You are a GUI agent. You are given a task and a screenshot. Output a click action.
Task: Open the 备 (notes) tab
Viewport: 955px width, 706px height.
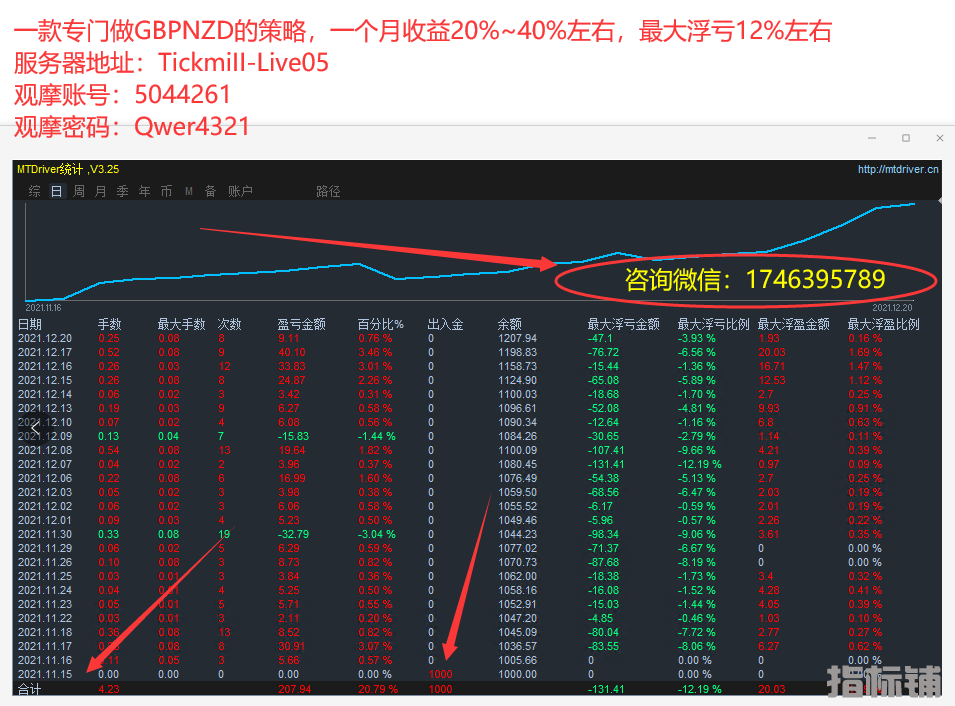(x=210, y=191)
